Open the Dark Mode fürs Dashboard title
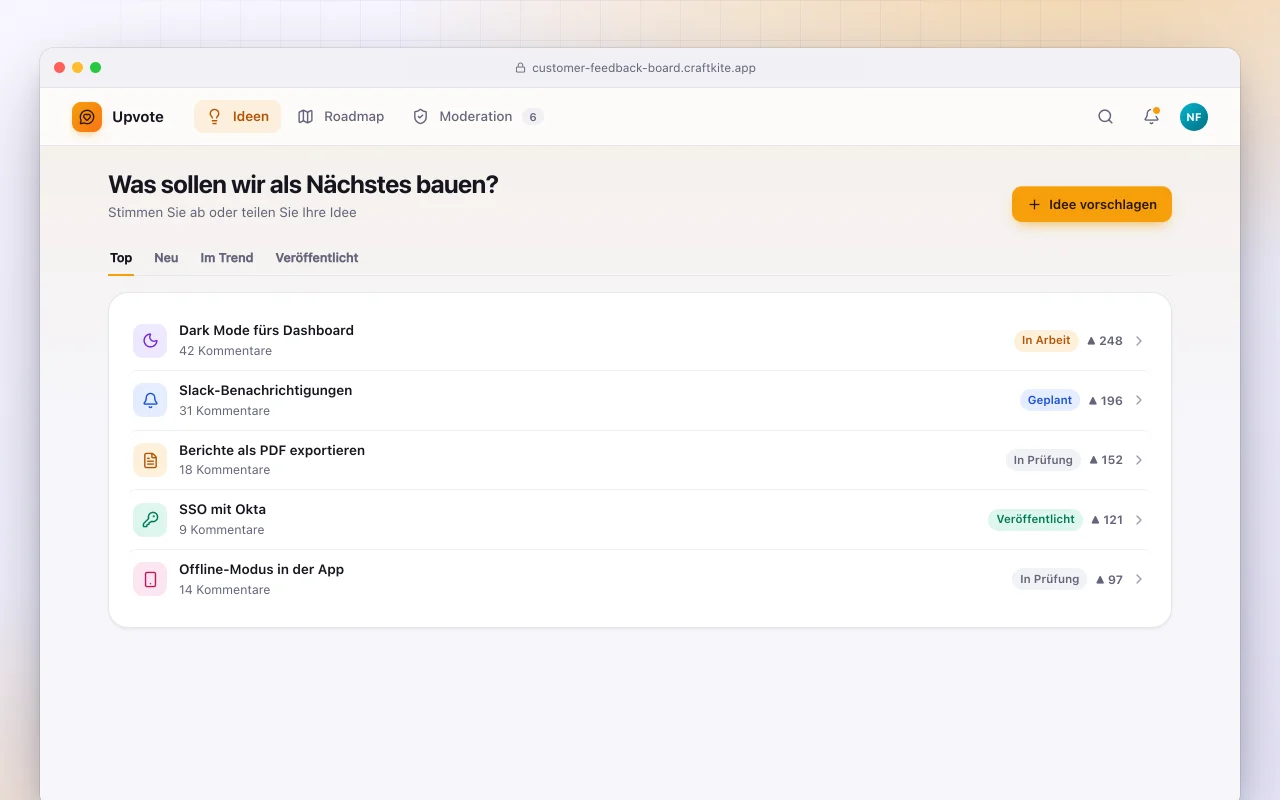 click(x=266, y=330)
